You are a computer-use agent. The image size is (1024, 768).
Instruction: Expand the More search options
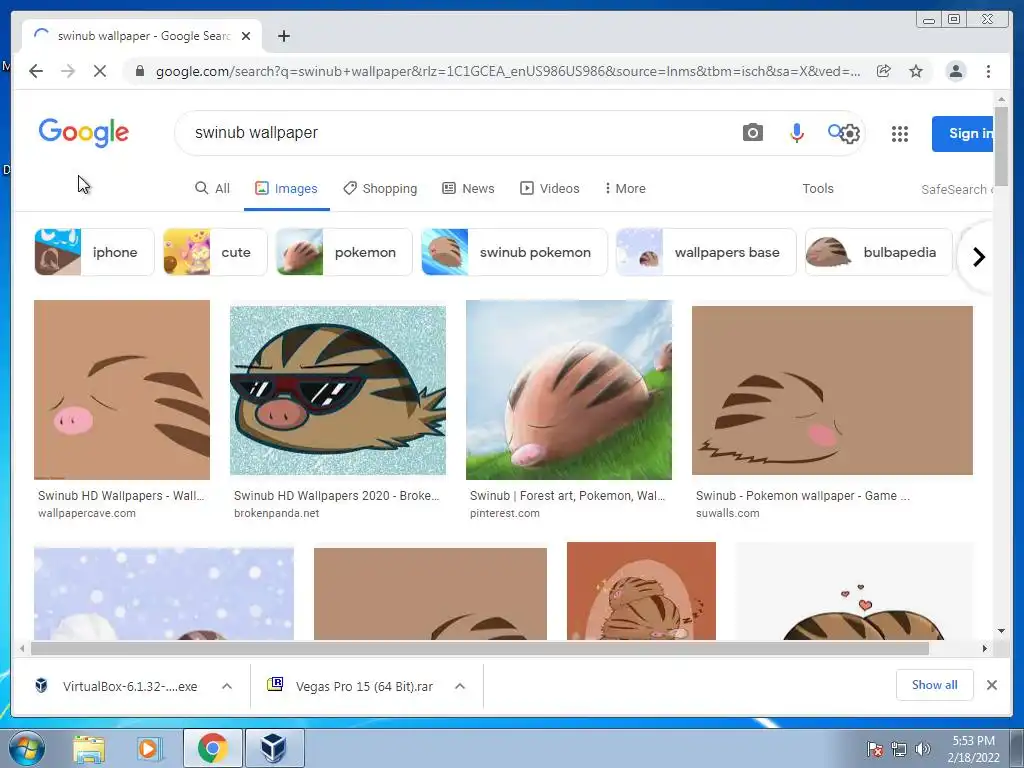[x=625, y=188]
